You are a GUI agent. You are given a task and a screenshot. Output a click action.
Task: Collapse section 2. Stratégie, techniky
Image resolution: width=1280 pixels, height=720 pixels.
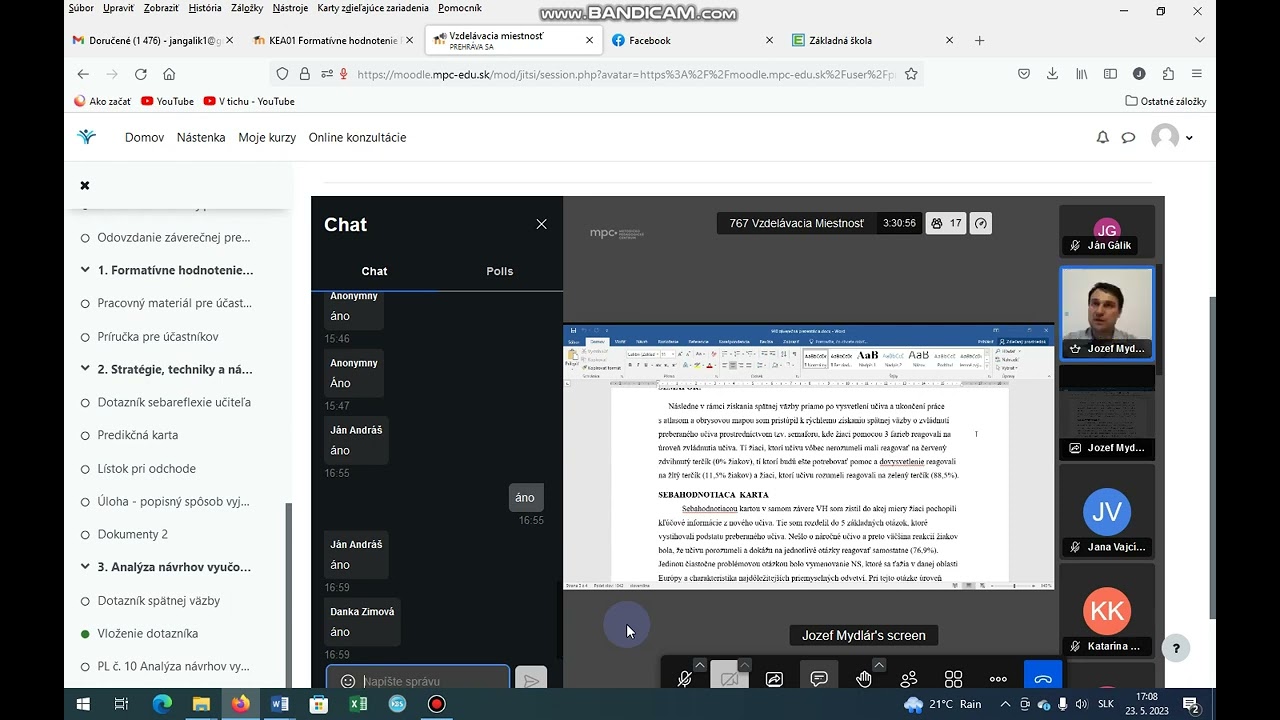pyautogui.click(x=86, y=369)
